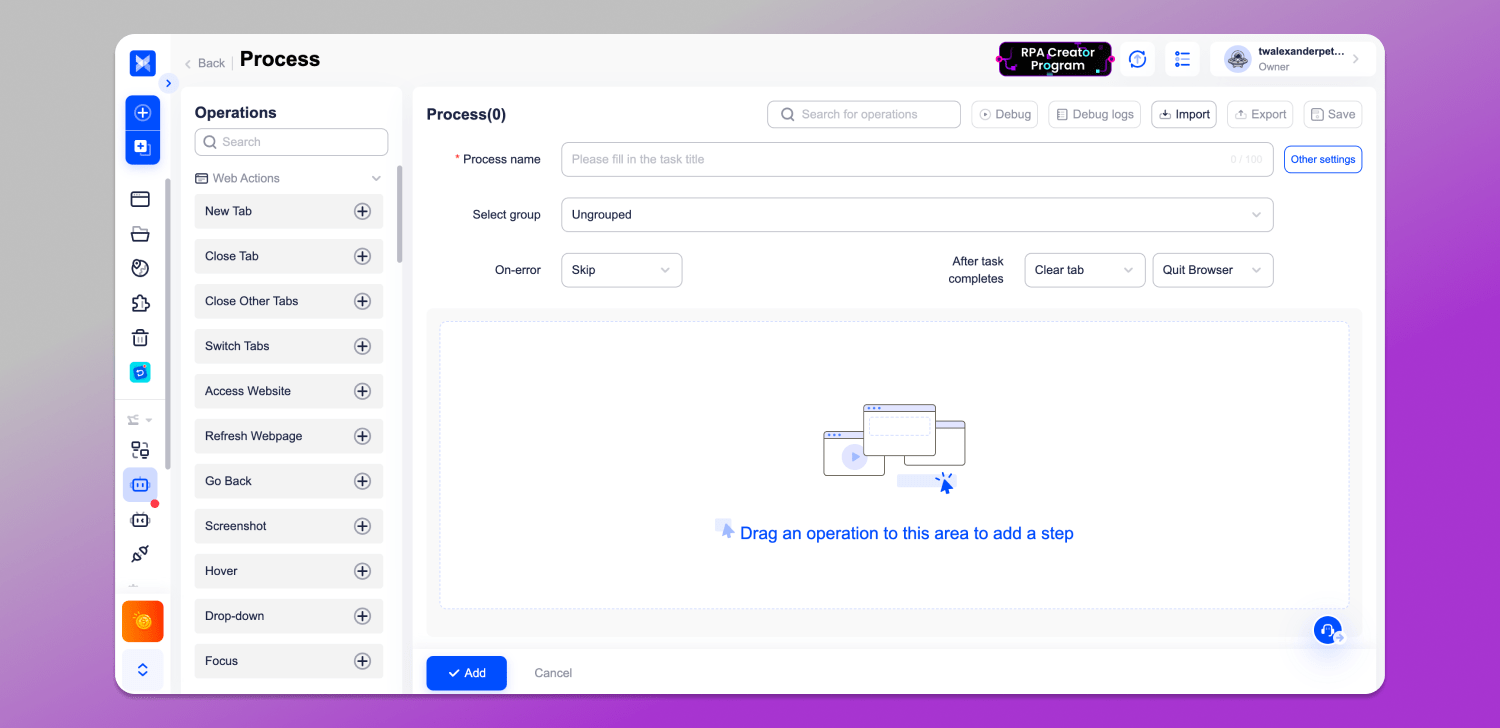Open the Select group dropdown
The width and height of the screenshot is (1500, 728).
click(917, 215)
